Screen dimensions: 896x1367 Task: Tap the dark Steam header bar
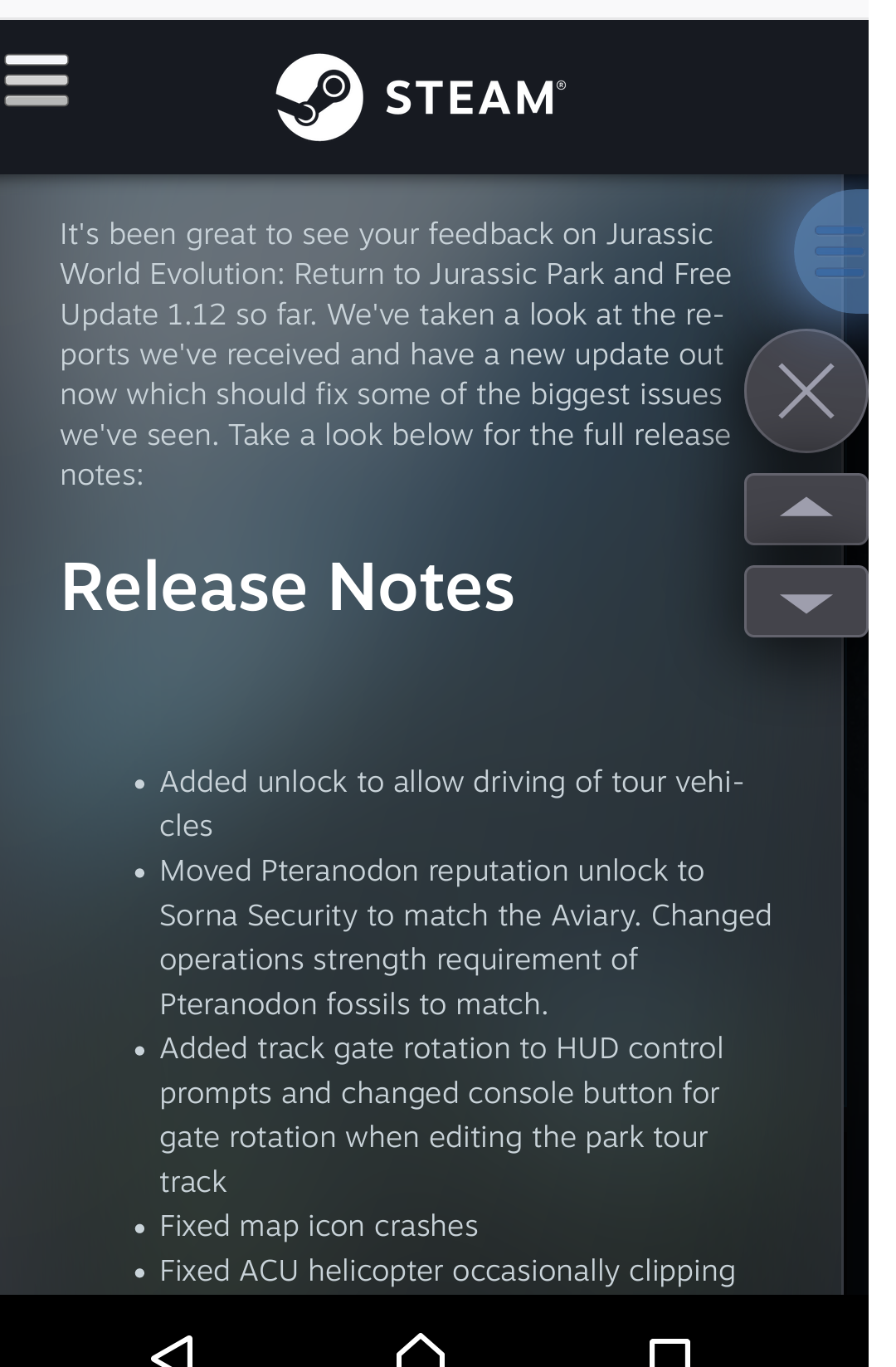click(434, 97)
